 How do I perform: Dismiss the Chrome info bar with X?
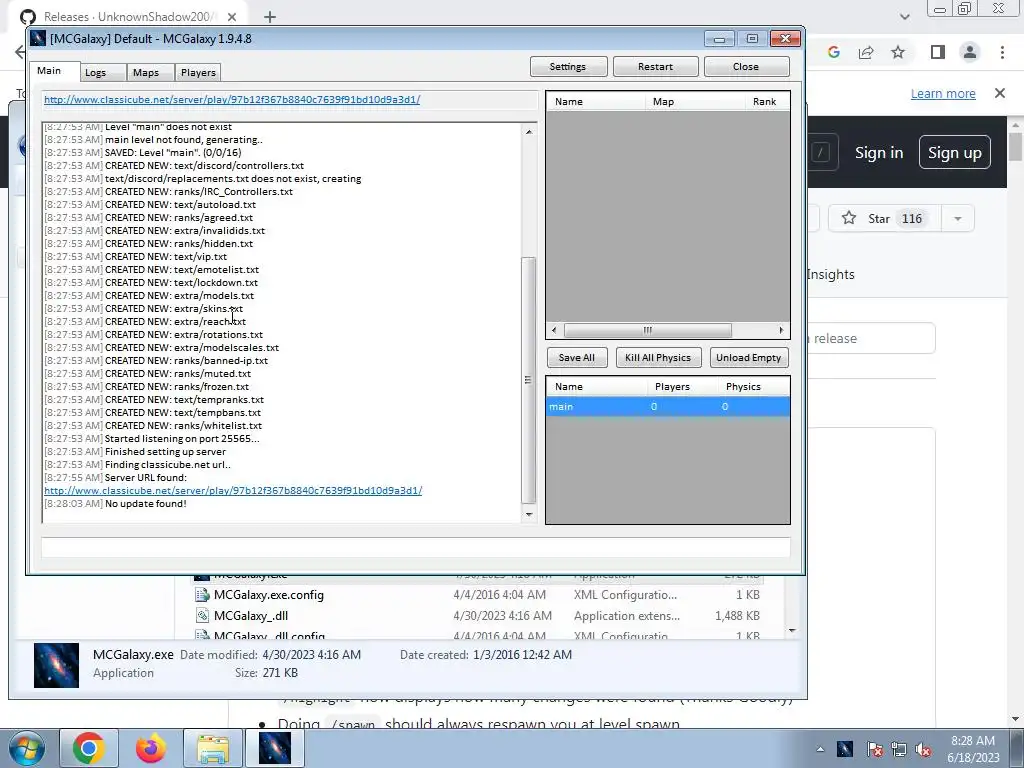coord(1000,93)
